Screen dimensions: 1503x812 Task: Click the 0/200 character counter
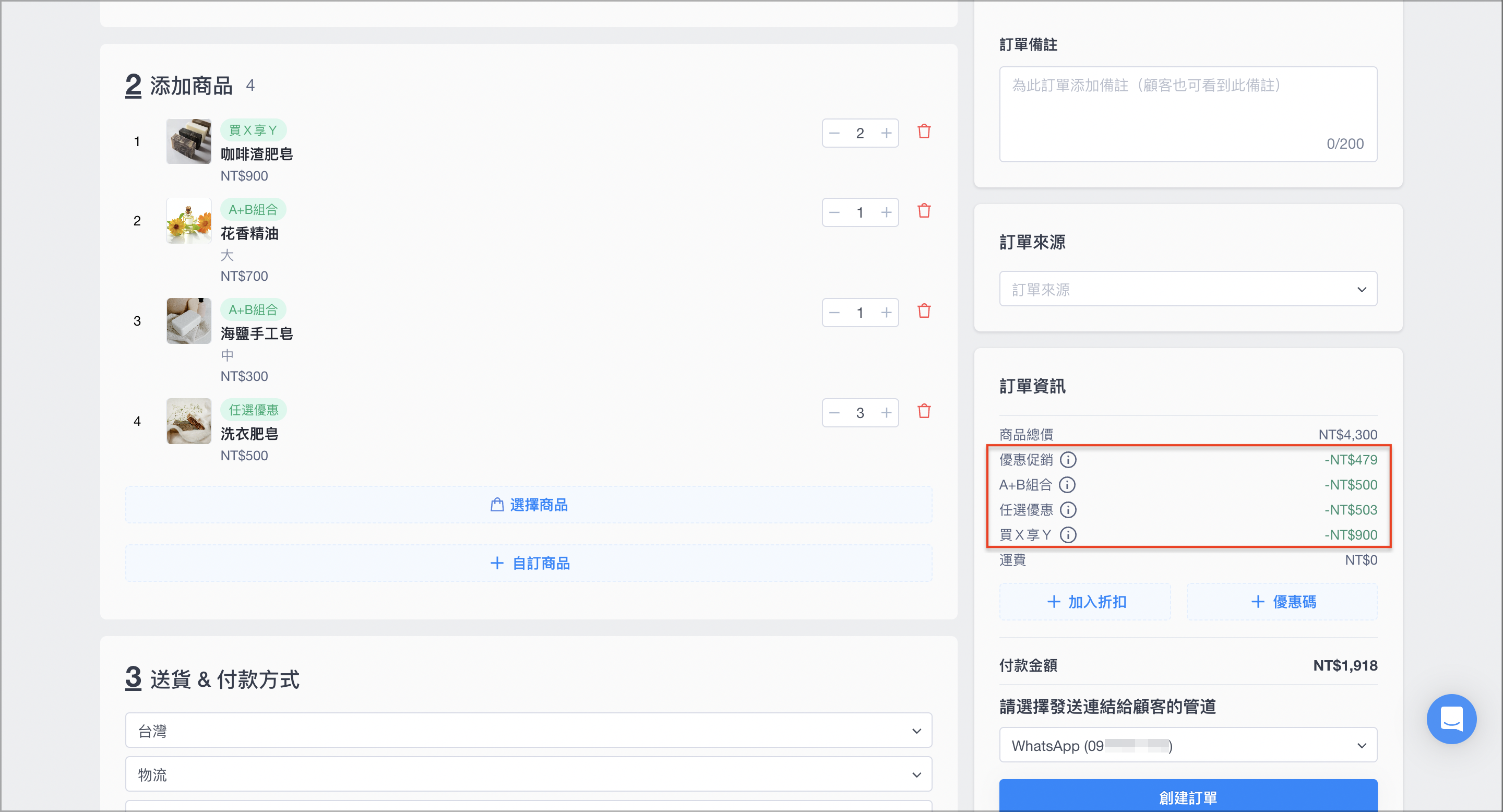[1345, 144]
